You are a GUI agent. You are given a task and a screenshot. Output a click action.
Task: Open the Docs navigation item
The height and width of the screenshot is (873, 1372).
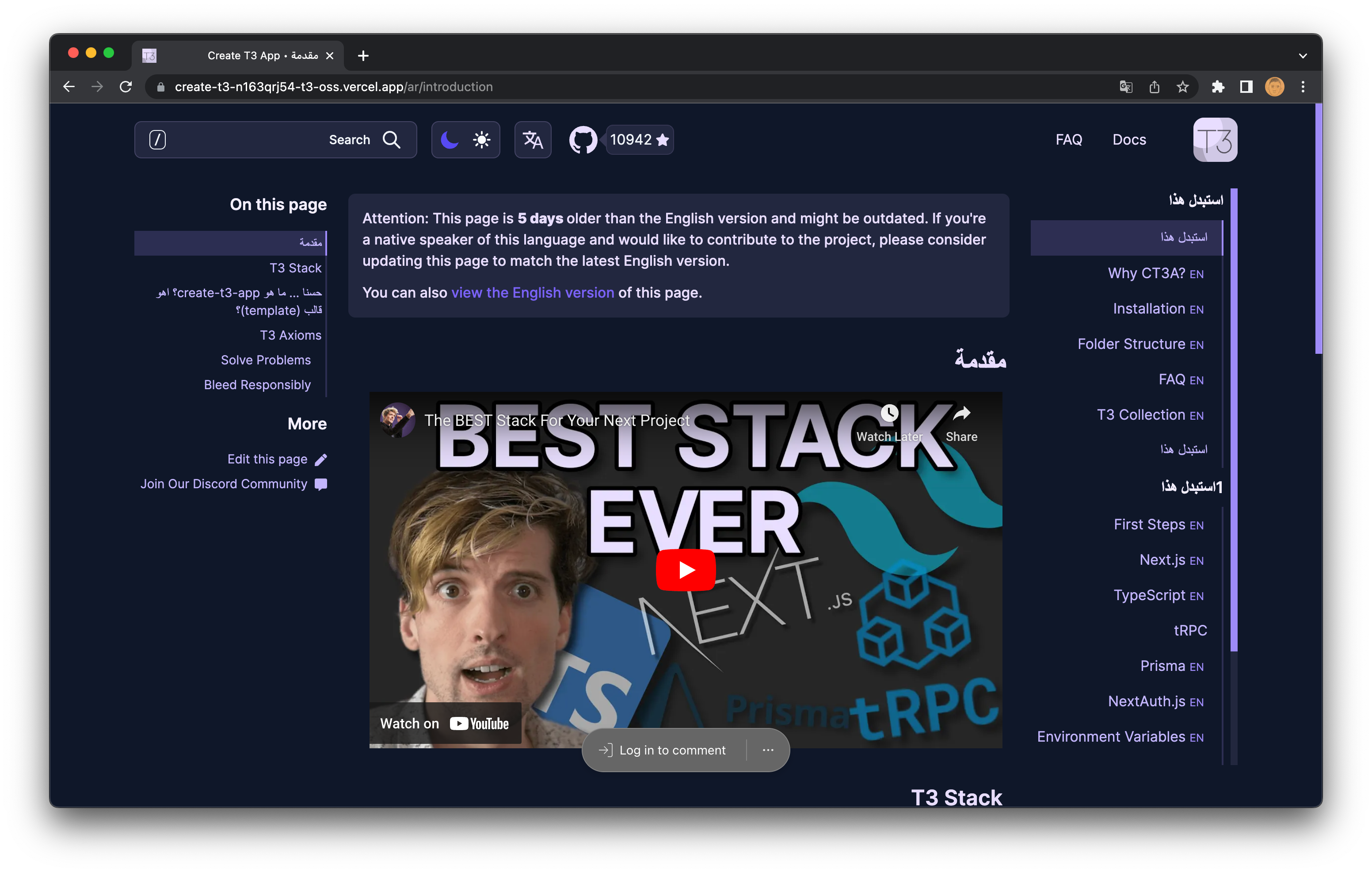click(1129, 140)
